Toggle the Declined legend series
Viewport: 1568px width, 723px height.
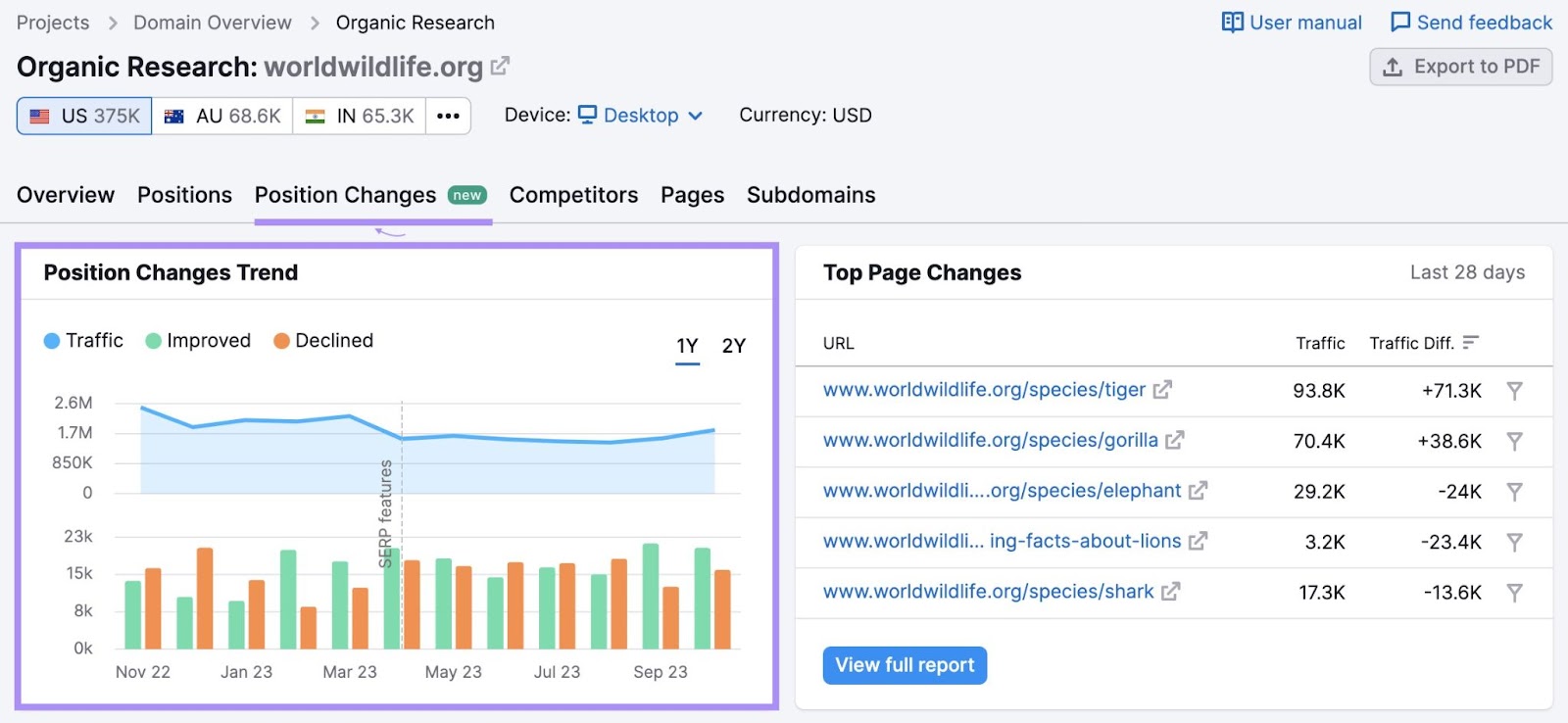323,340
